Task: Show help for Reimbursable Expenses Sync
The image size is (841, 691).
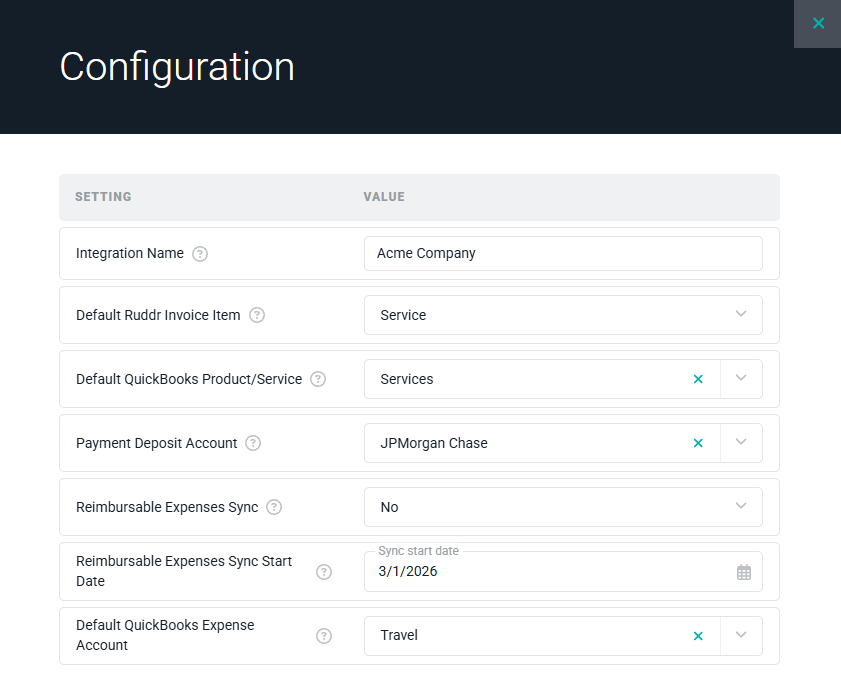Action: [274, 507]
